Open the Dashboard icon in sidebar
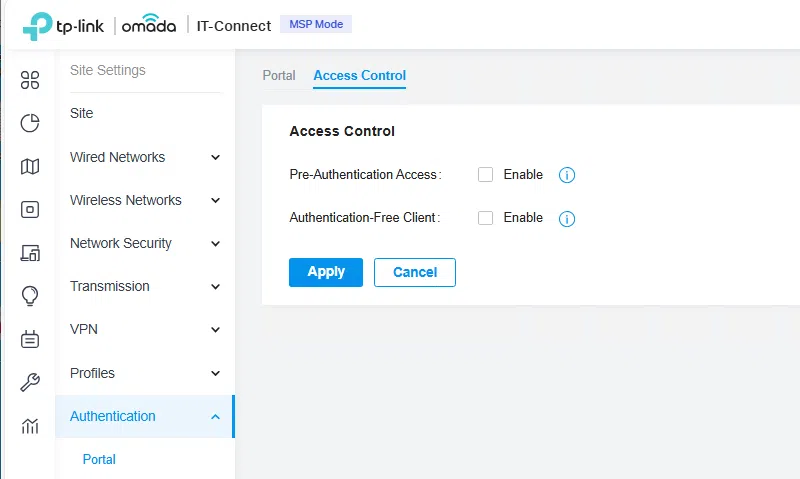800x479 pixels. 30,80
